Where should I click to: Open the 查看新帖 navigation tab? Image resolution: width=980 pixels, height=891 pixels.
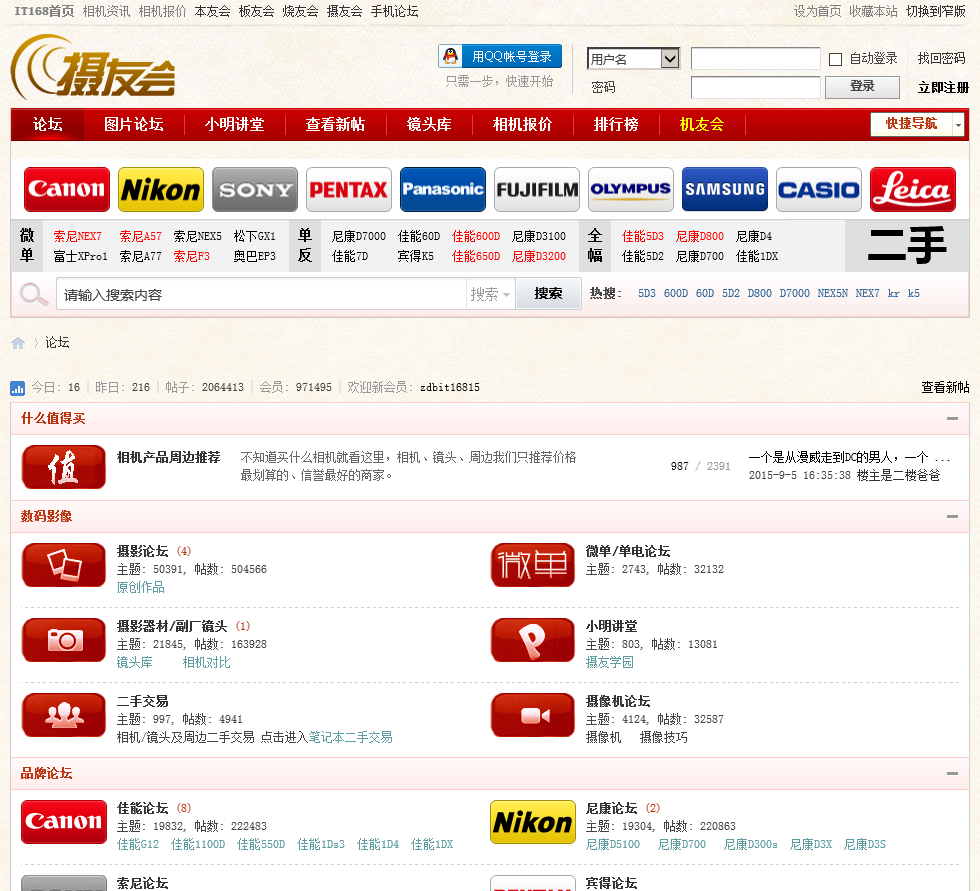pyautogui.click(x=335, y=124)
